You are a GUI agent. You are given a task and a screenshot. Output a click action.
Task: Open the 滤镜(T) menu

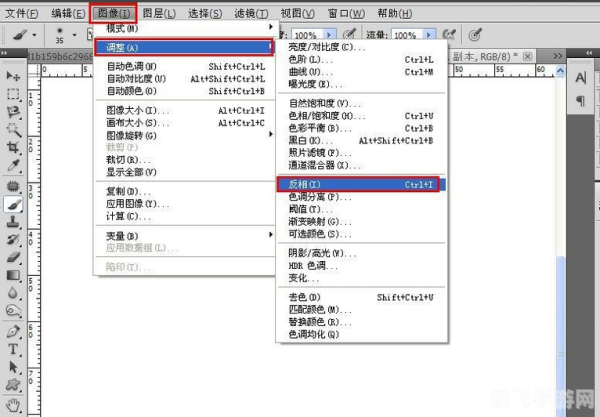click(251, 13)
